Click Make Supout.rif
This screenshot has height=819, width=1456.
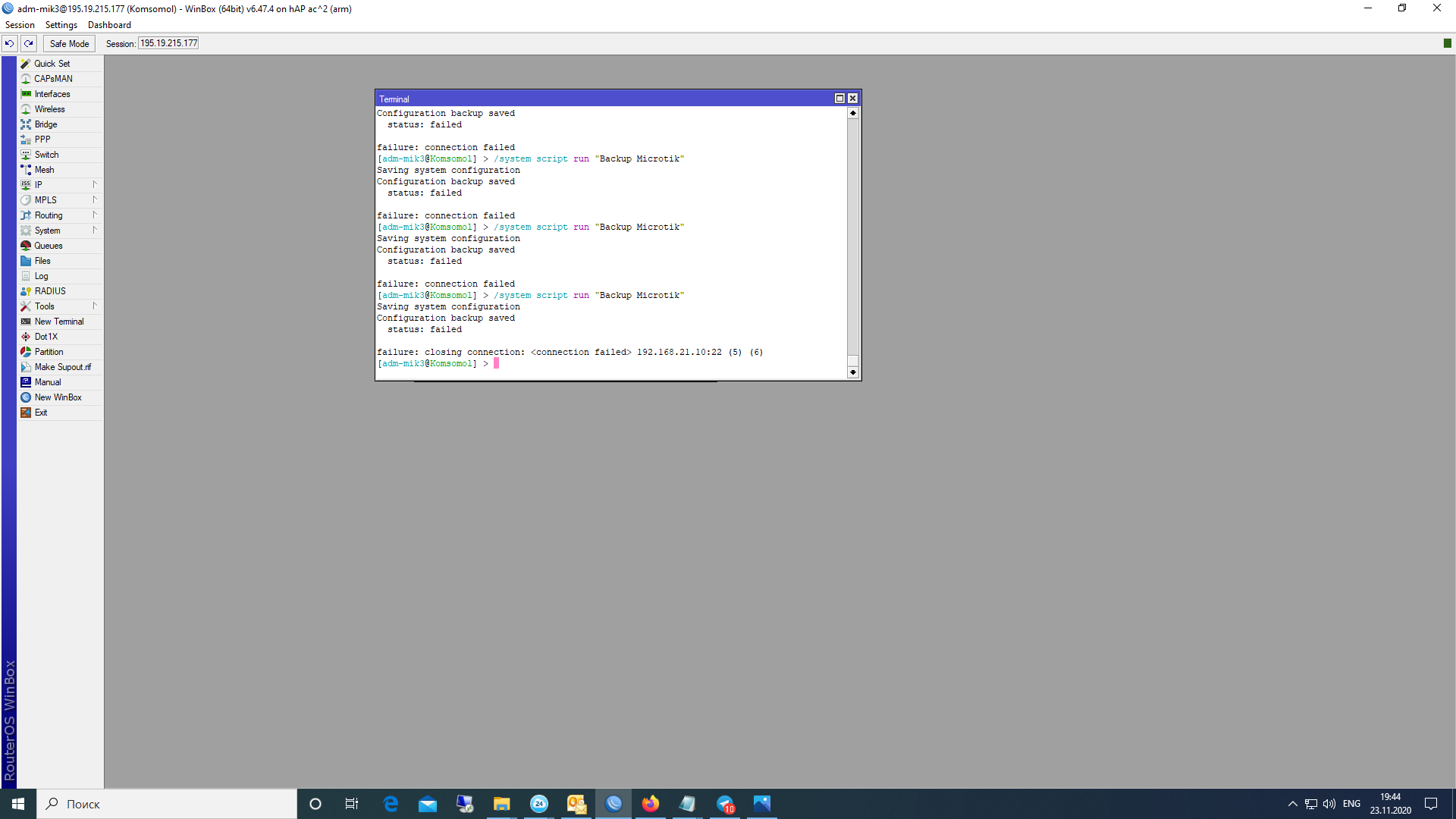pos(60,367)
